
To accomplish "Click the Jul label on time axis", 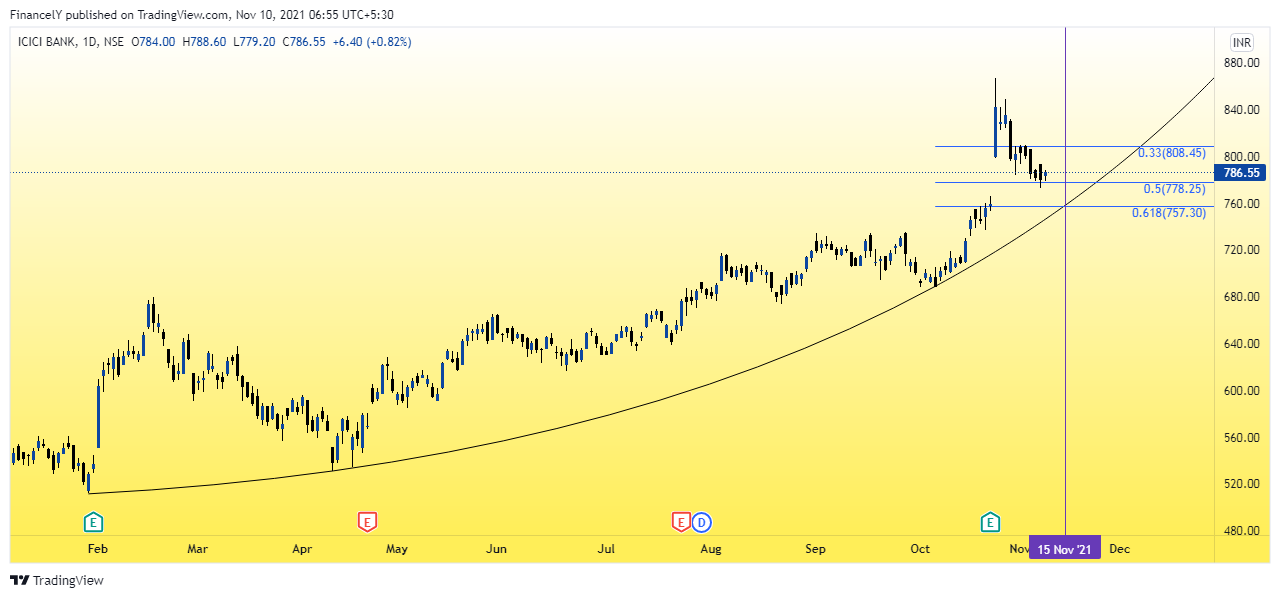I will click(x=606, y=549).
